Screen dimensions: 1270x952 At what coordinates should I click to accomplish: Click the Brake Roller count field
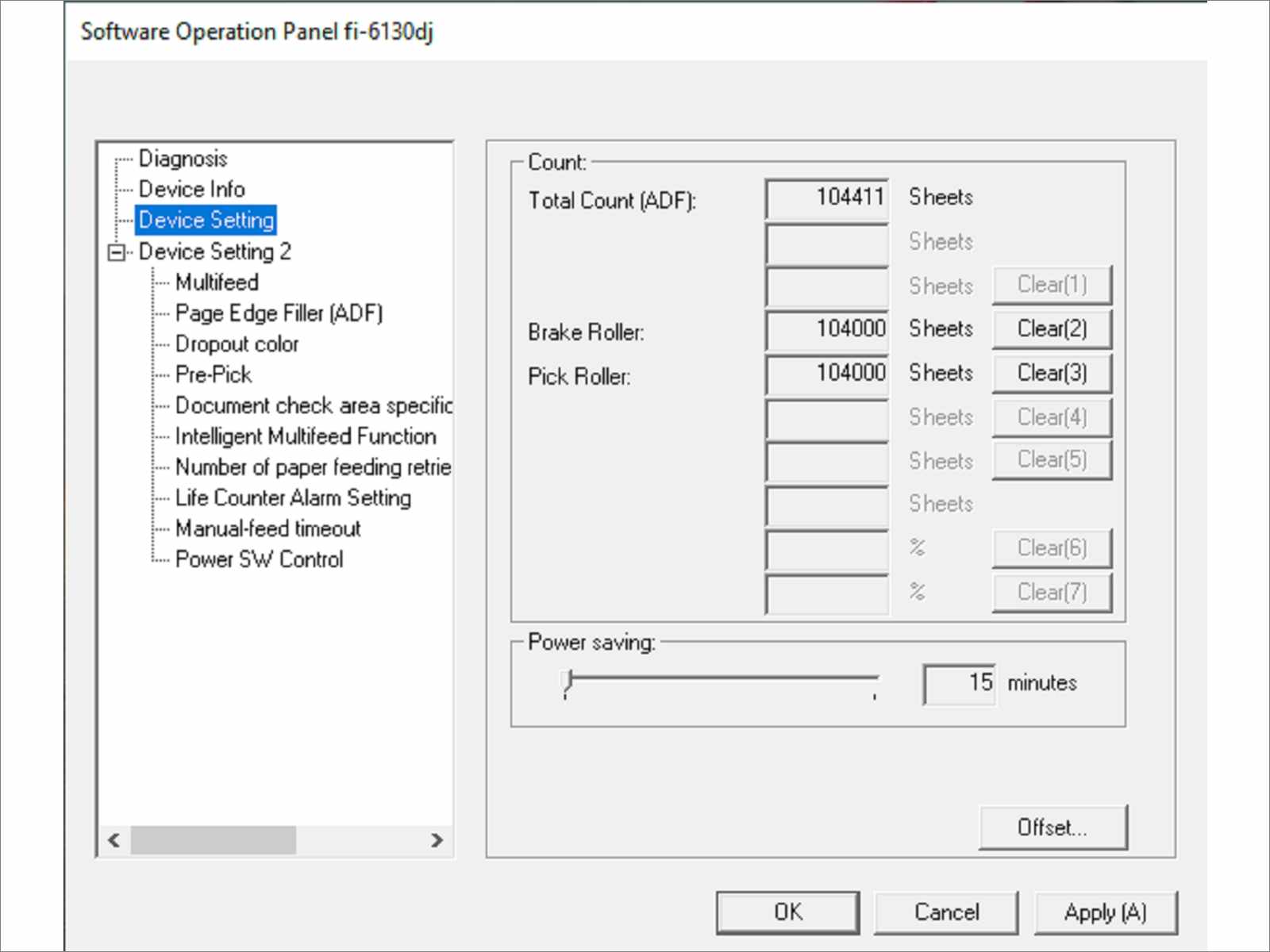(x=826, y=330)
